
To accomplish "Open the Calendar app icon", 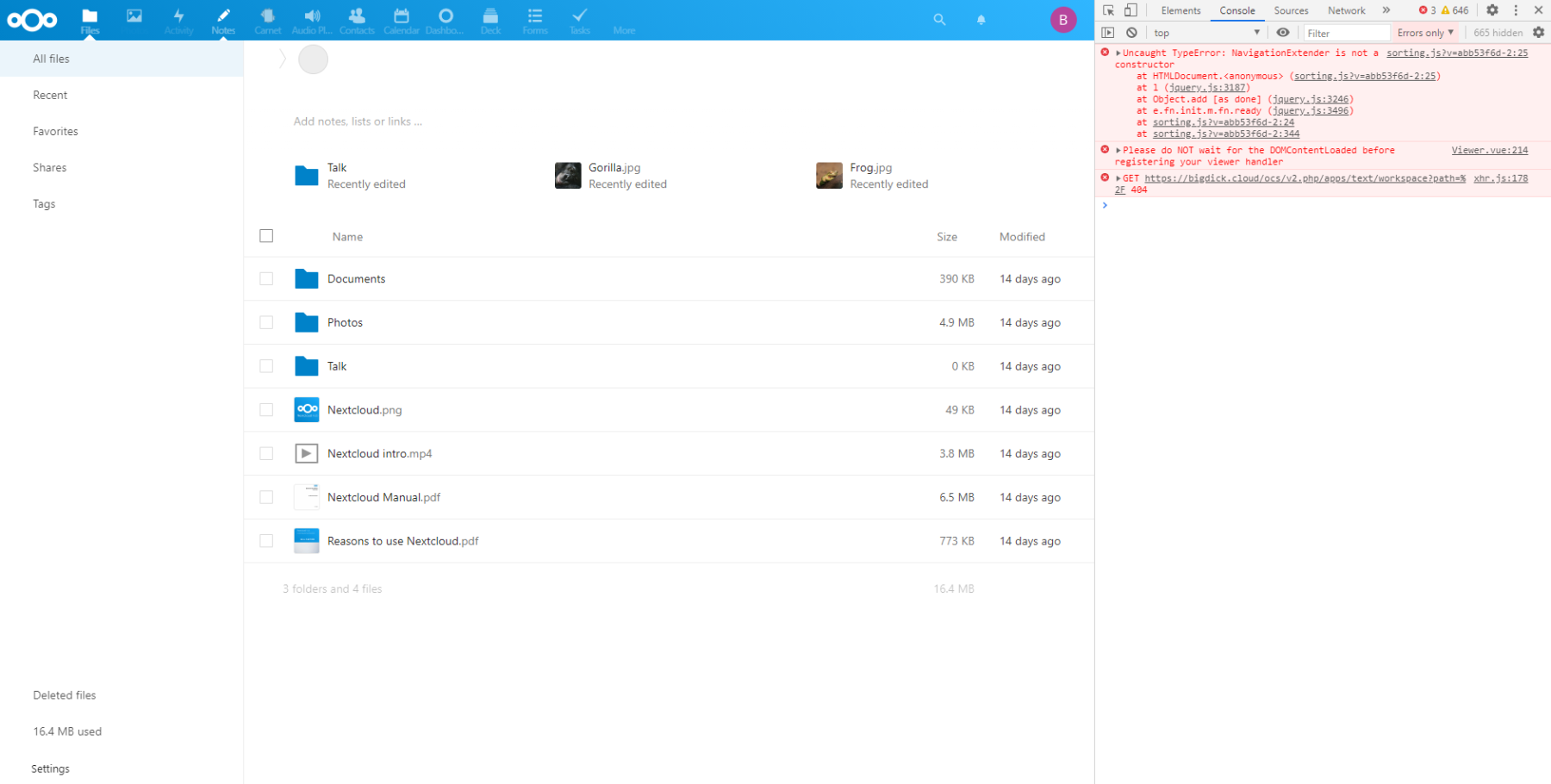I will click(x=401, y=20).
